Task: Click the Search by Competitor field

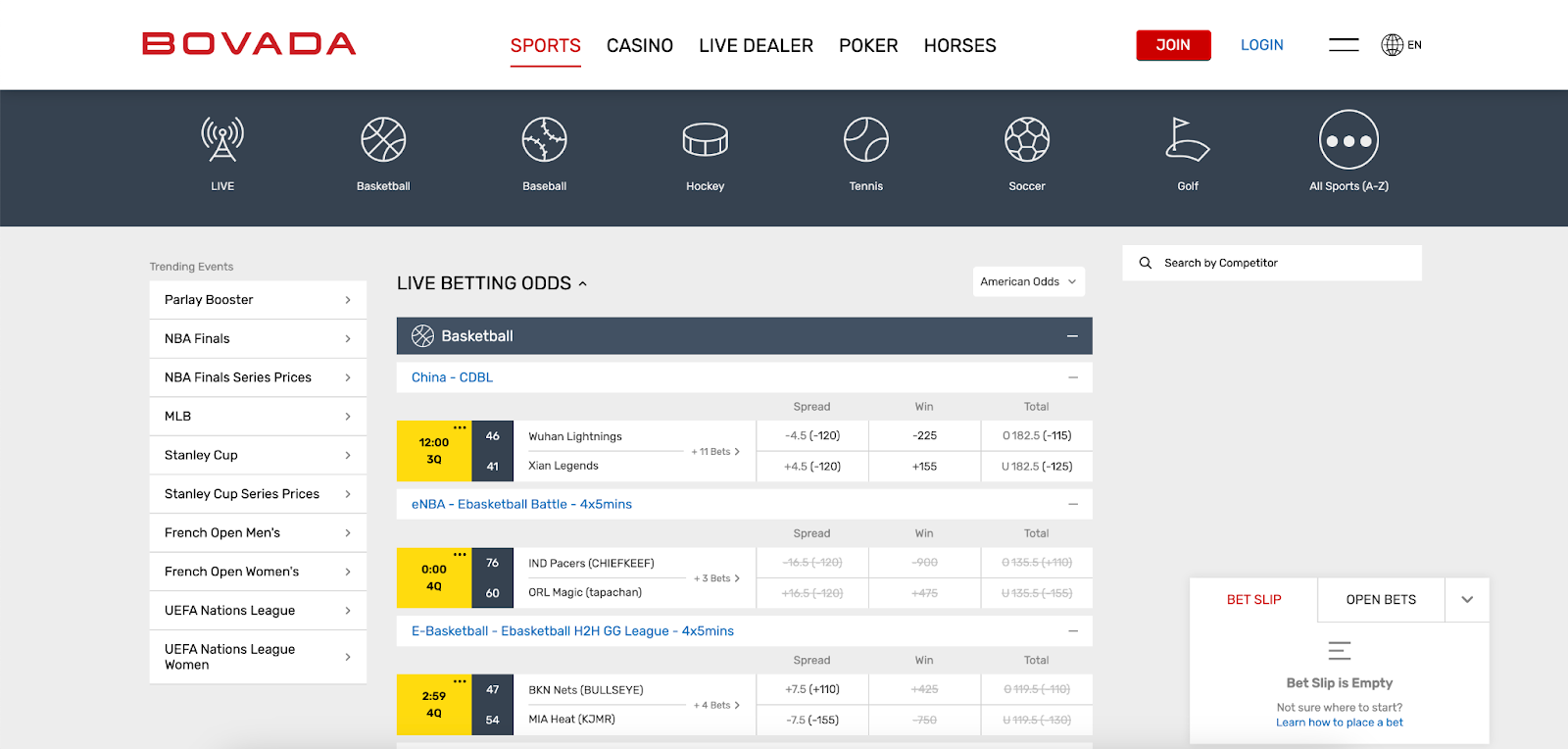Action: tap(1272, 263)
